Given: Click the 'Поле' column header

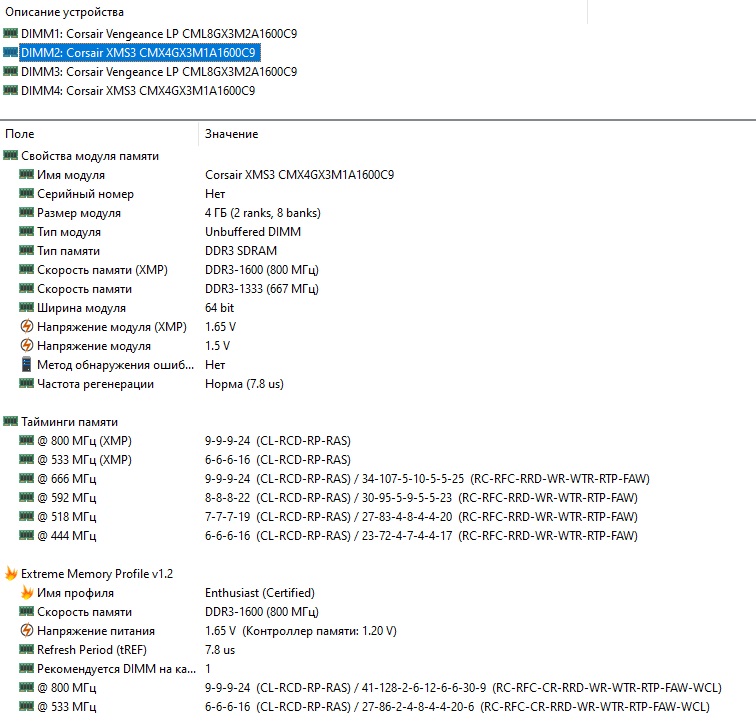Looking at the screenshot, I should click(x=20, y=134).
